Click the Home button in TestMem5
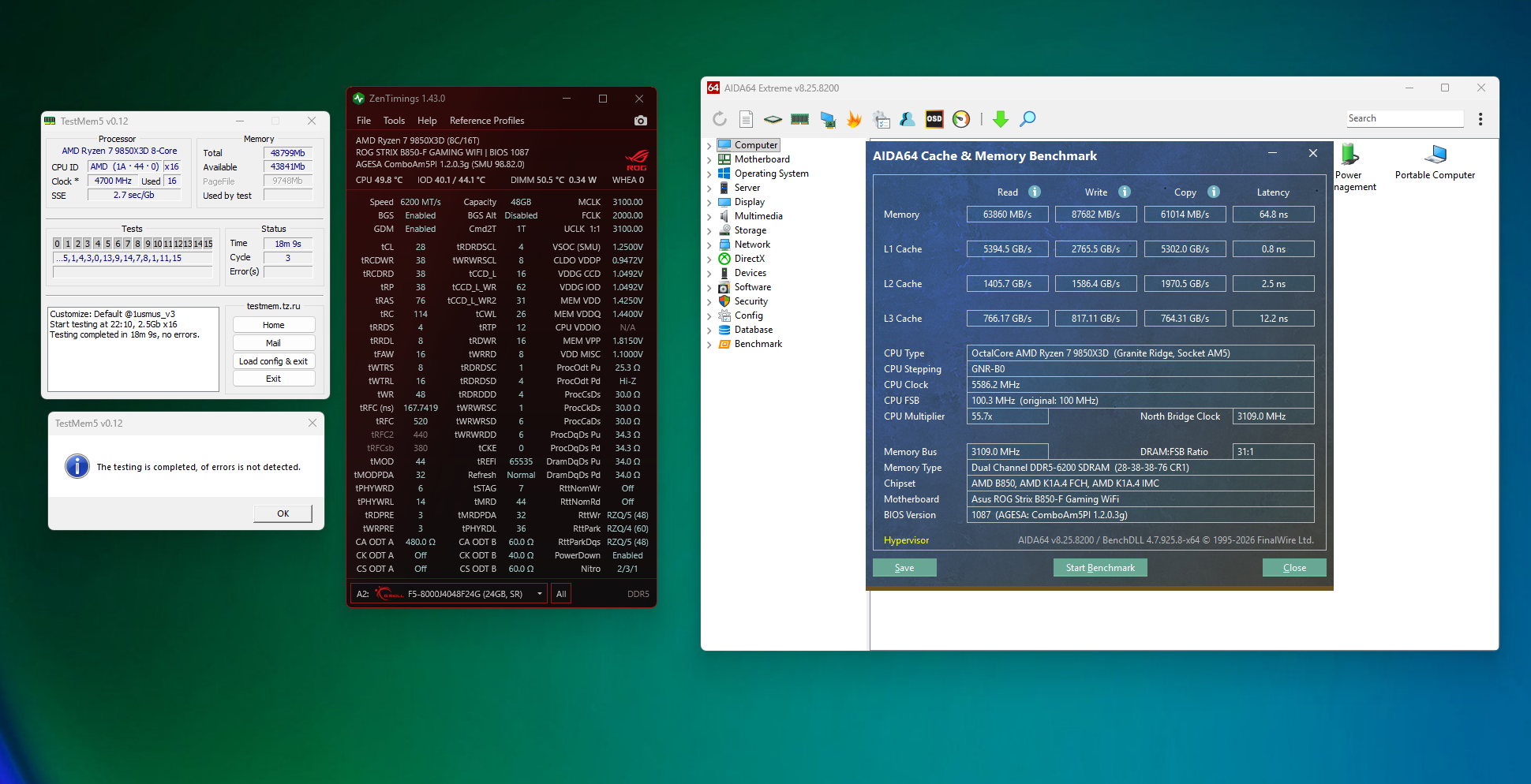This screenshot has width=1531, height=784. [274, 325]
